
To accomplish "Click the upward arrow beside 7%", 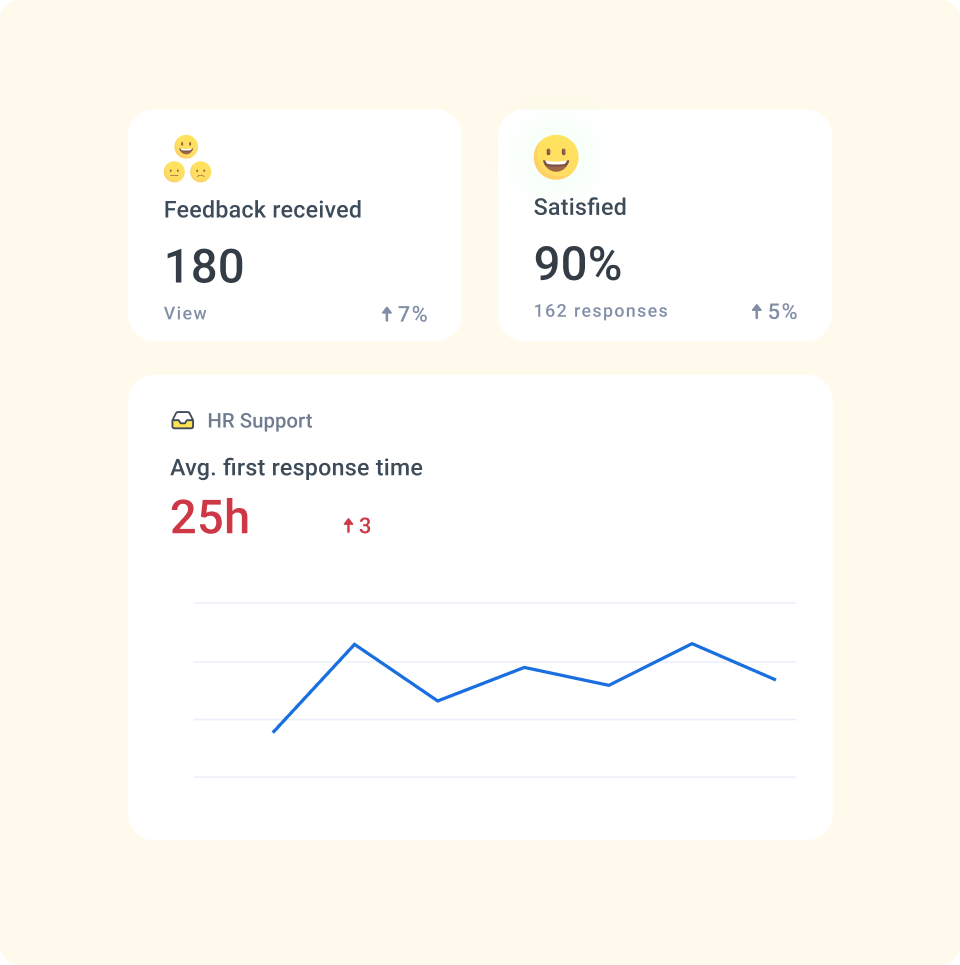I will pos(384,313).
